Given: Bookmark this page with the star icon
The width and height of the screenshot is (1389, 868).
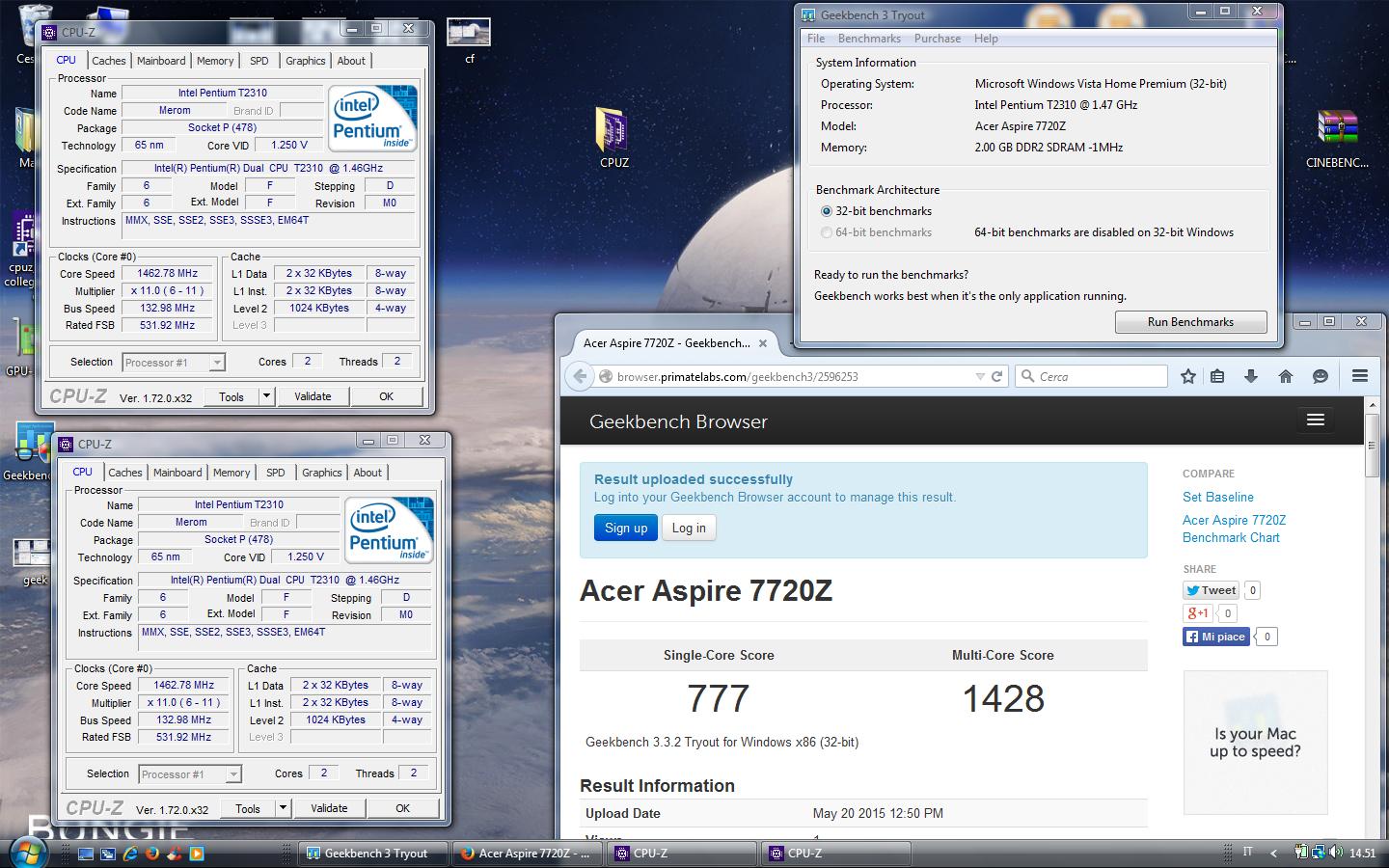Looking at the screenshot, I should point(1188,376).
